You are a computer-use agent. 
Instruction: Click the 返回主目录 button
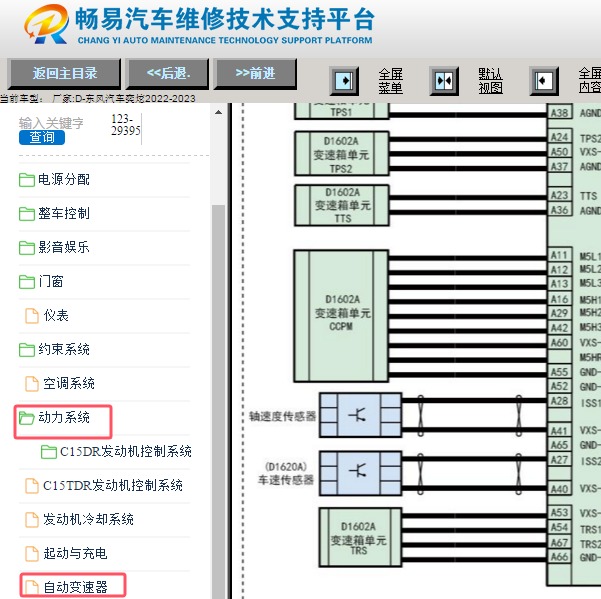(64, 73)
